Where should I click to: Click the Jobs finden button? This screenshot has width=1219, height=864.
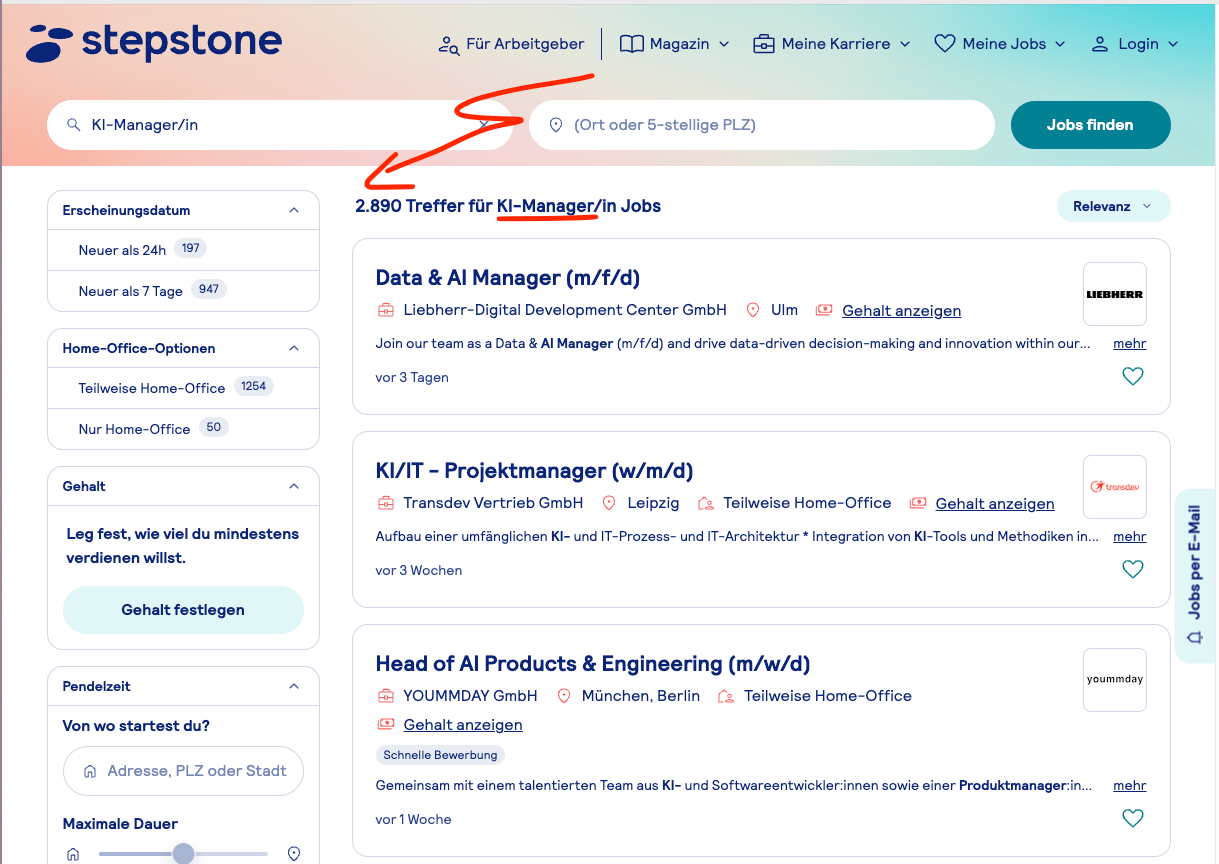pos(1090,125)
